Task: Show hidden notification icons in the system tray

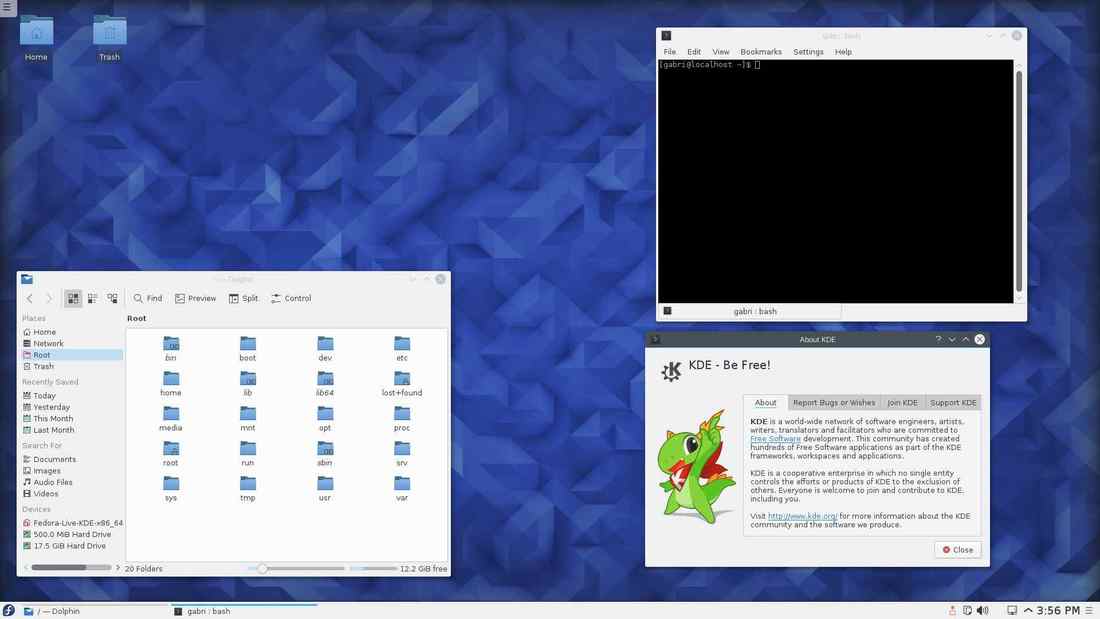Action: 1028,609
